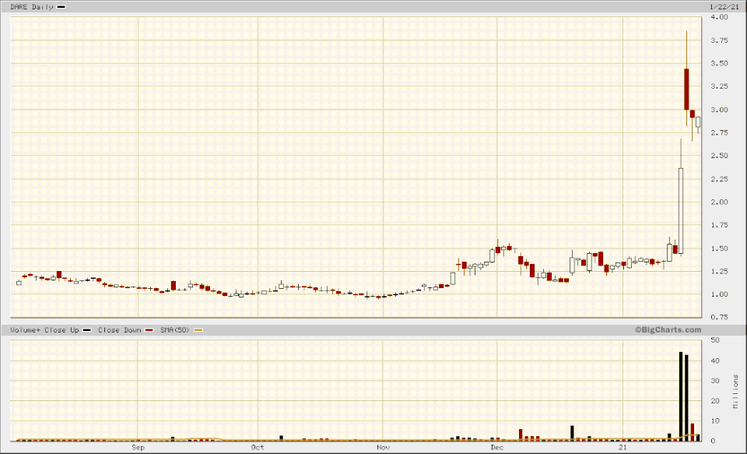The height and width of the screenshot is (454, 747).
Task: Click the DARE Daily chart title
Action: 31,7
